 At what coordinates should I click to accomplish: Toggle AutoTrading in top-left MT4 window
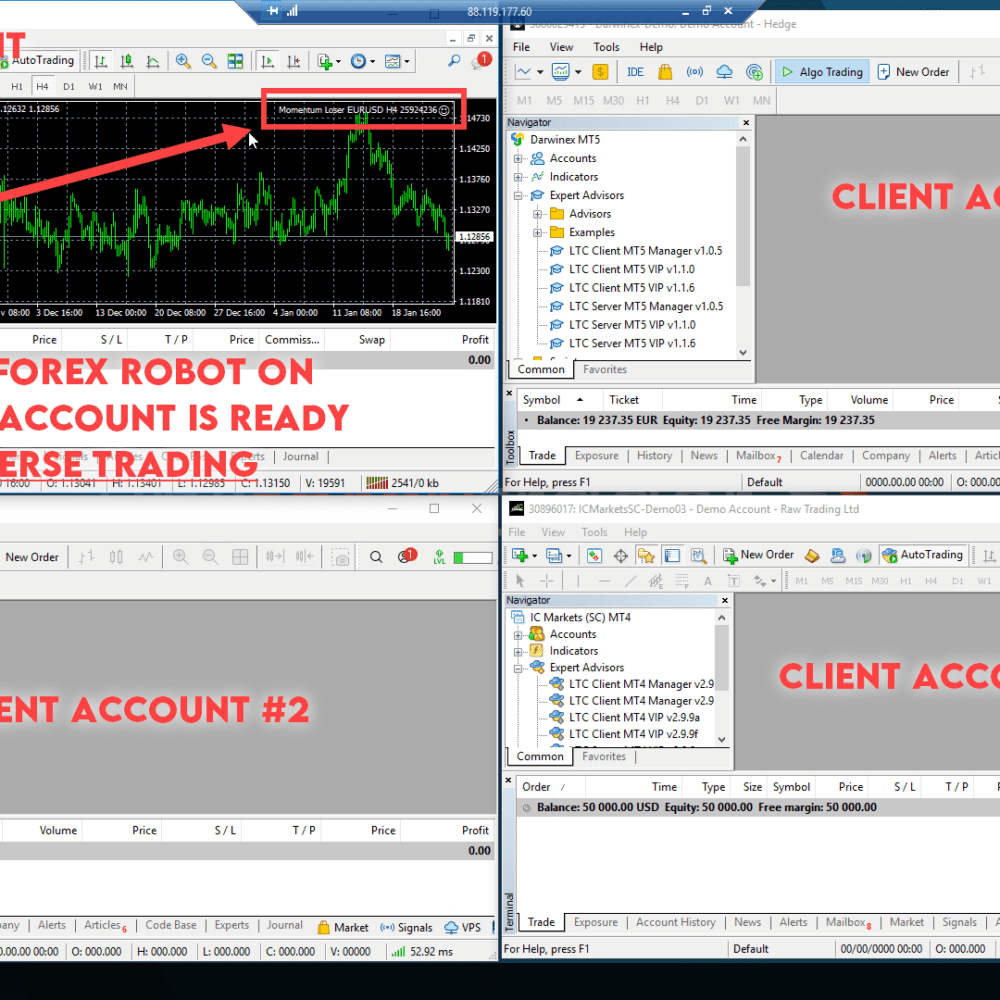(38, 61)
